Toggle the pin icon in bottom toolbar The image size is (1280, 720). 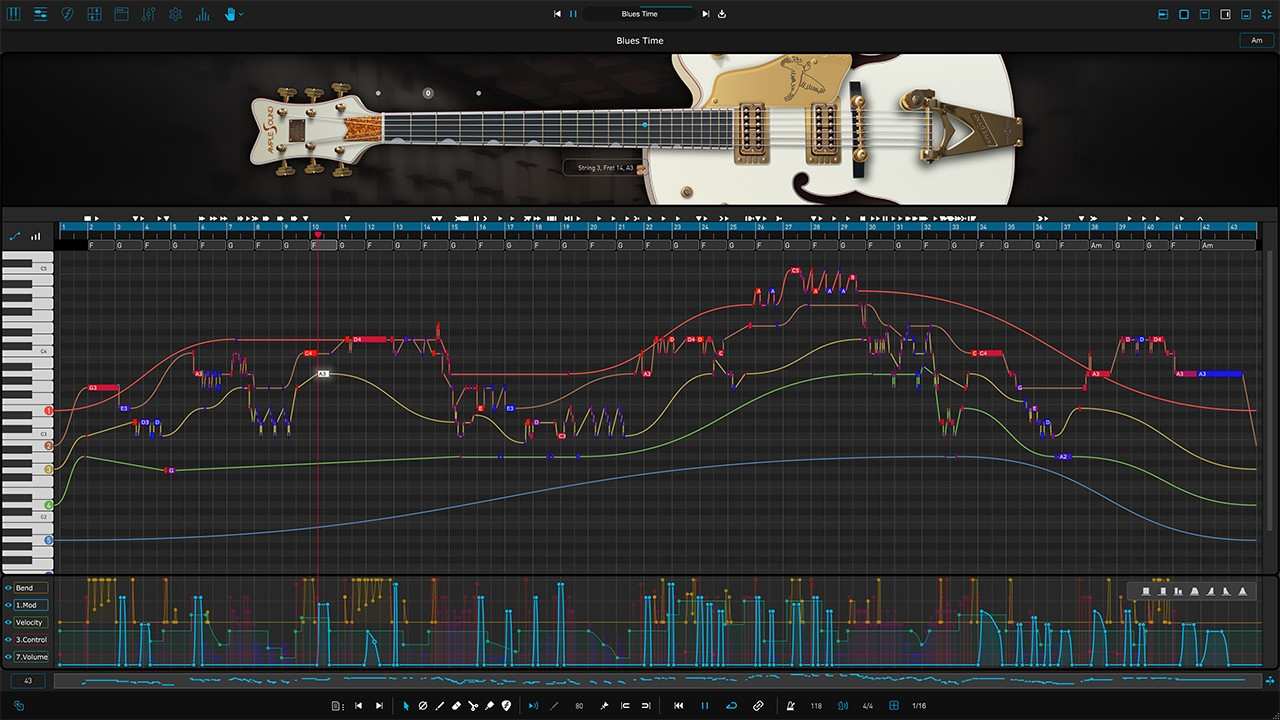coord(604,706)
